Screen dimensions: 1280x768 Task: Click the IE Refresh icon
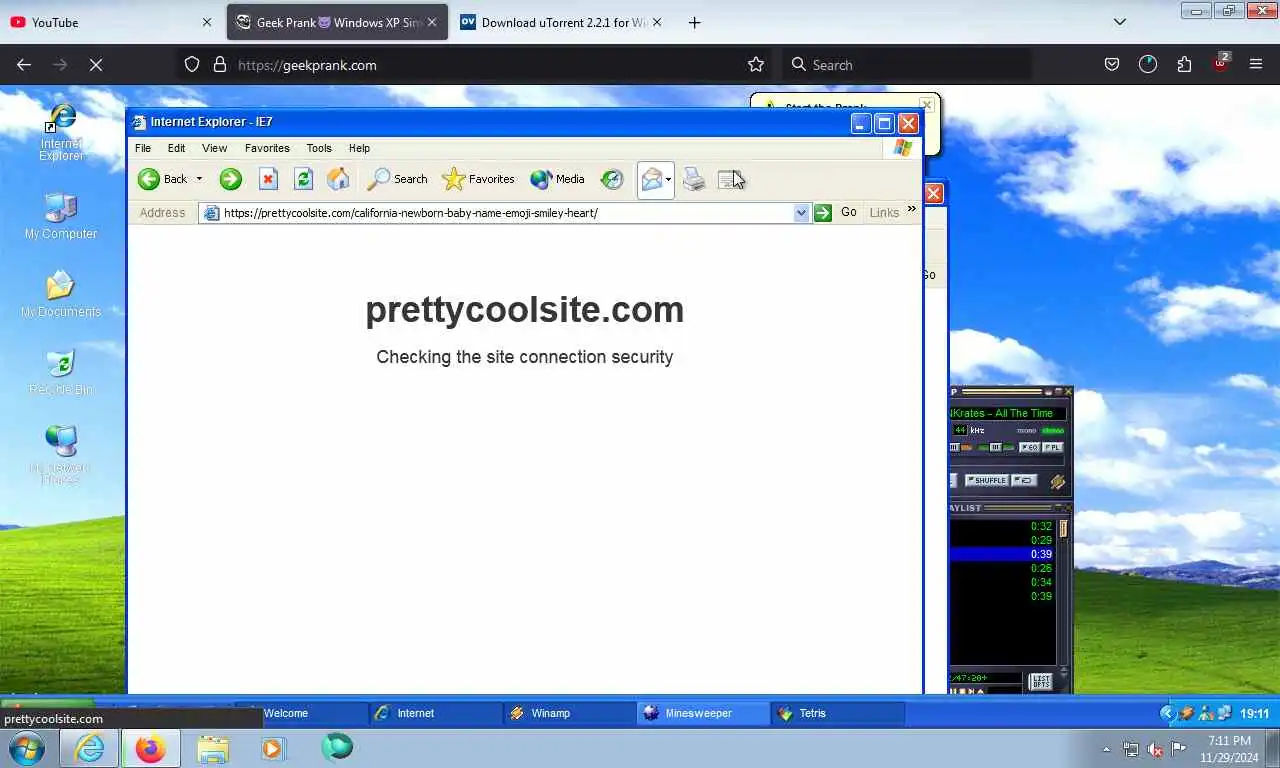tap(304, 179)
